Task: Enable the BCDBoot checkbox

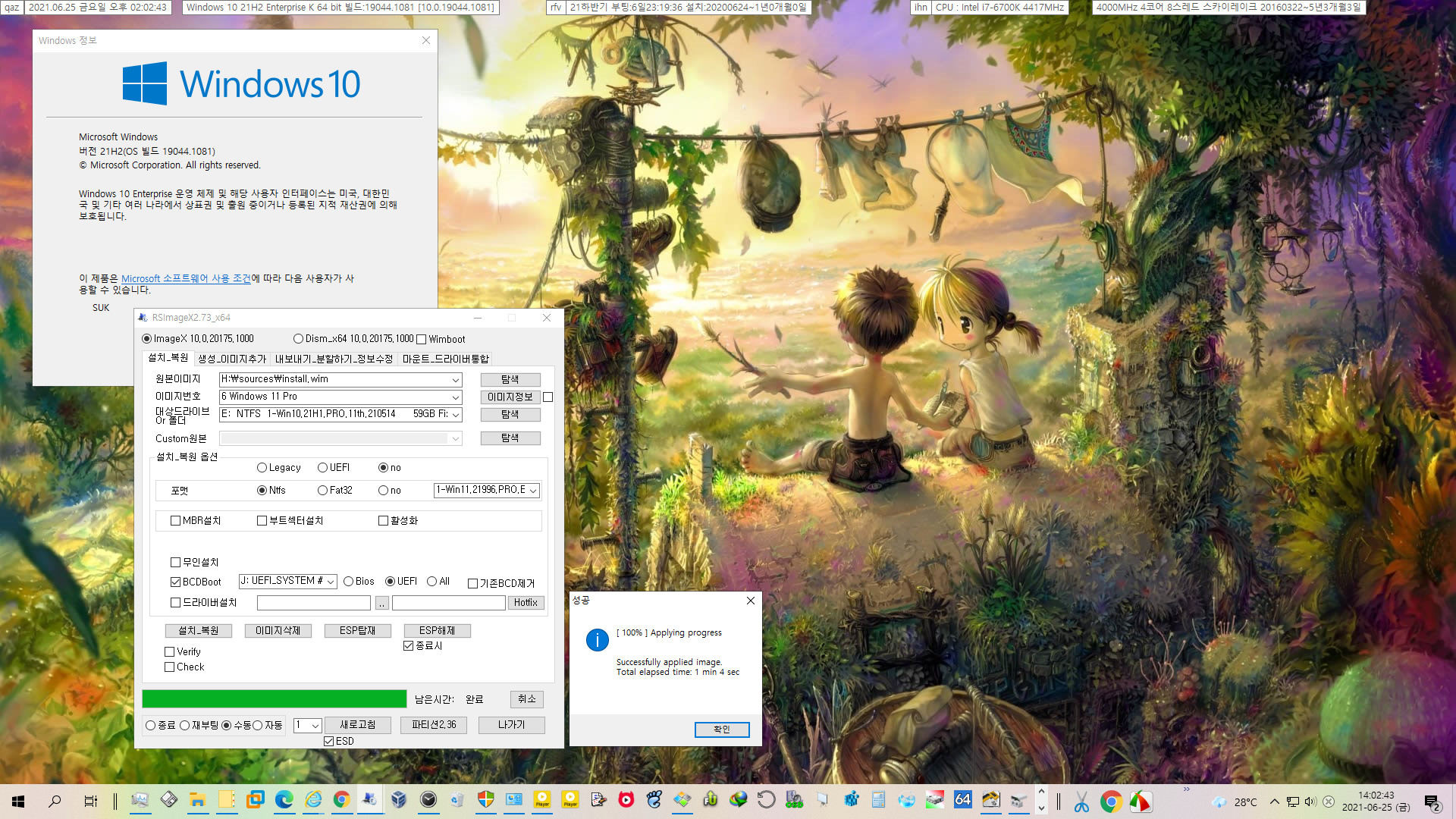Action: pyautogui.click(x=175, y=581)
